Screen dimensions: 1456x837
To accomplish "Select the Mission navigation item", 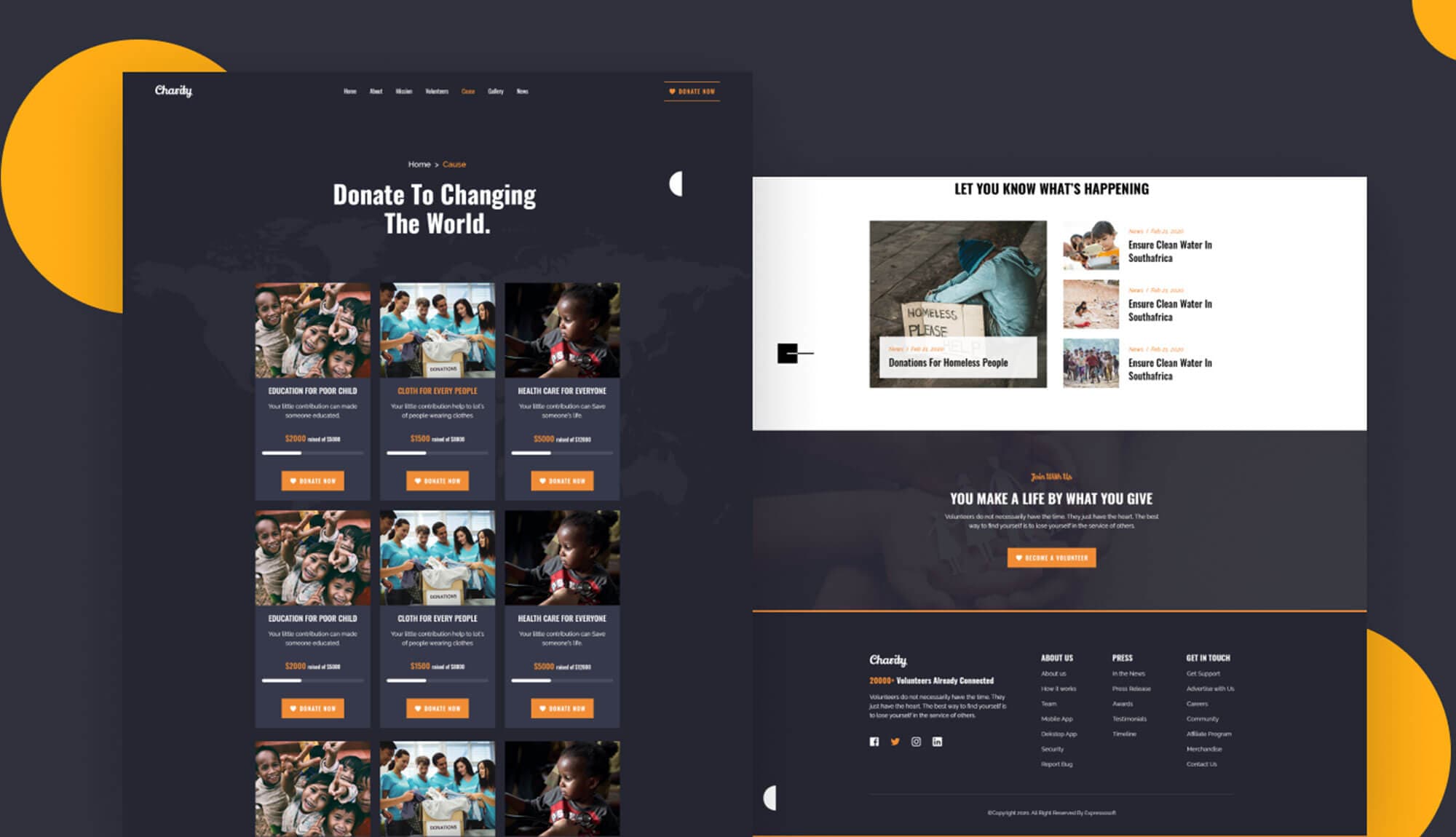I will coord(403,92).
